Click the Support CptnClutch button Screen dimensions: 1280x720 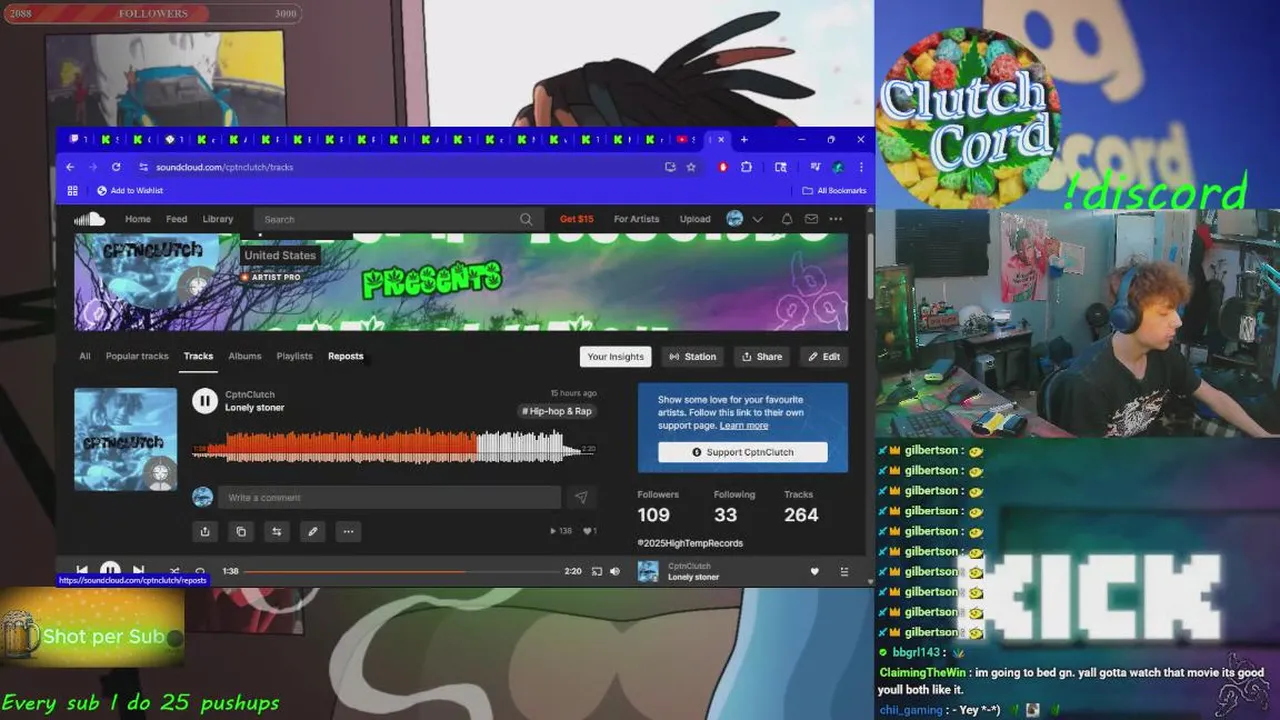pyautogui.click(x=743, y=452)
